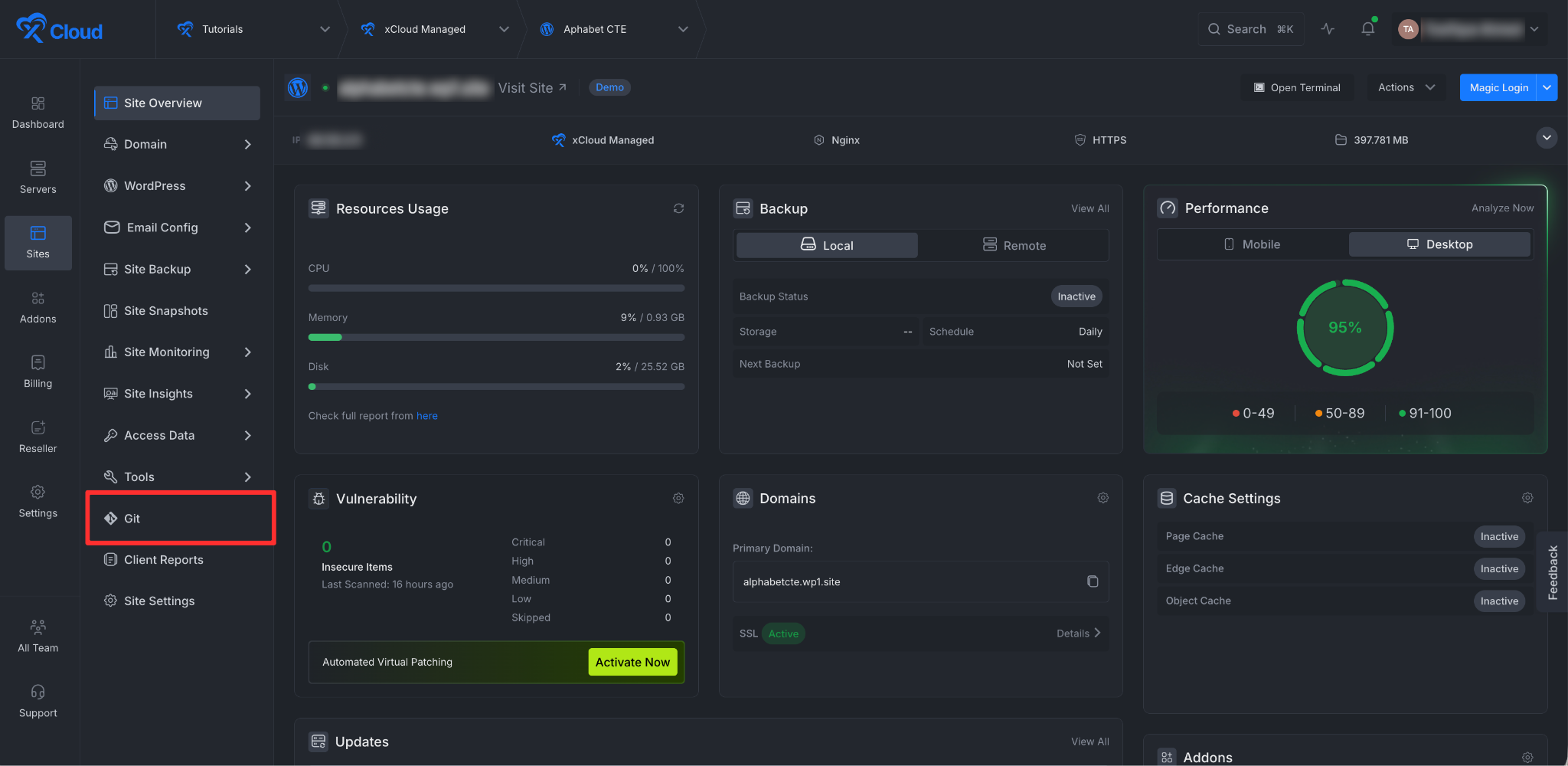The height and width of the screenshot is (766, 1568).
Task: Select Site Overview in the site menu
Action: [x=177, y=103]
